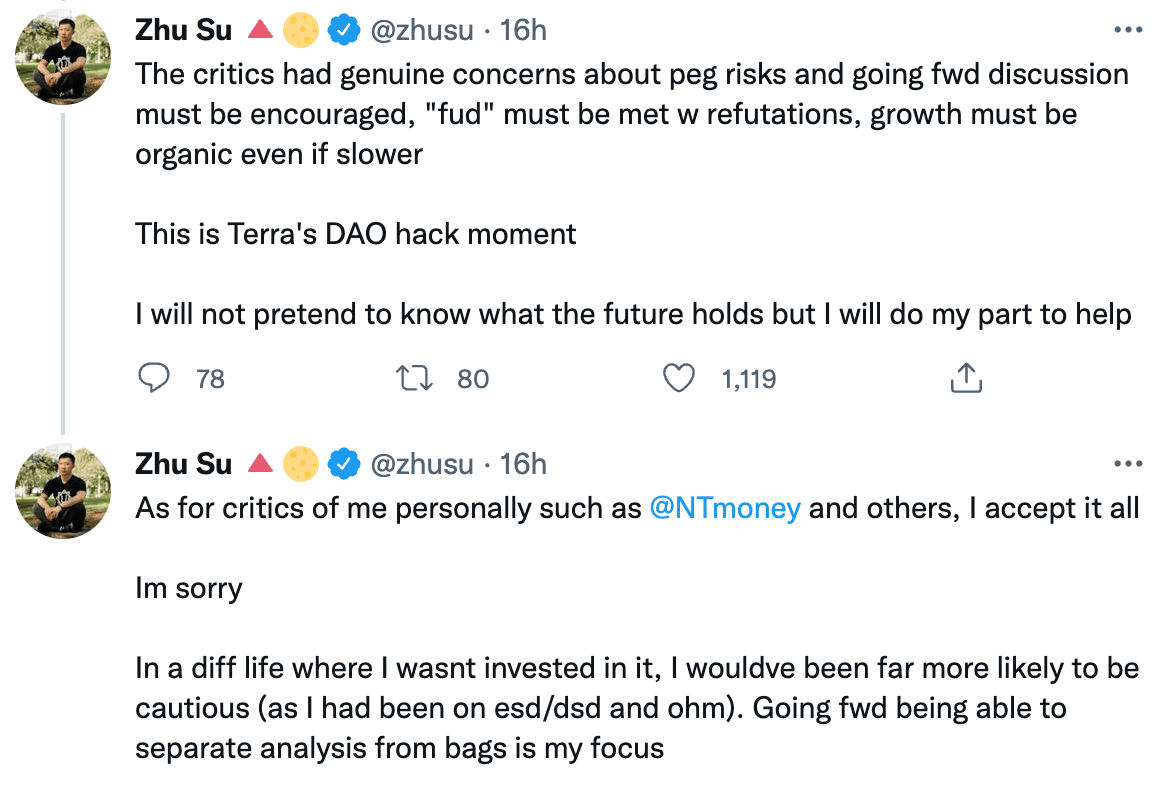Click the 16h timestamp on first tweet

(523, 30)
